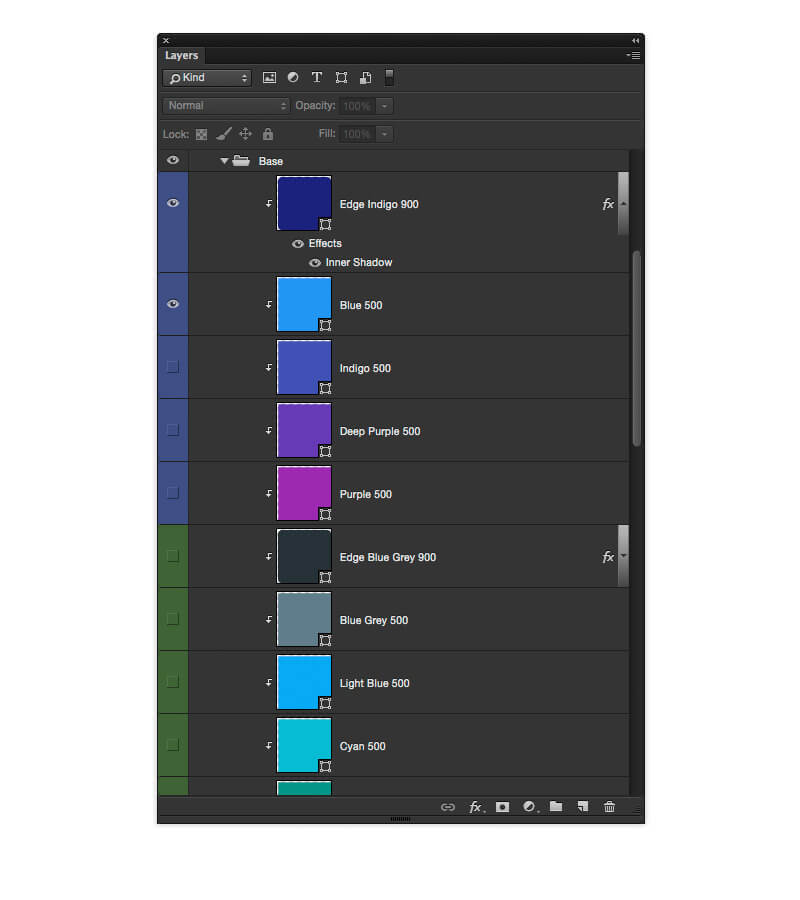The height and width of the screenshot is (900, 800).
Task: Click clipping arrow icon on Blue 500
Action: coord(269,305)
